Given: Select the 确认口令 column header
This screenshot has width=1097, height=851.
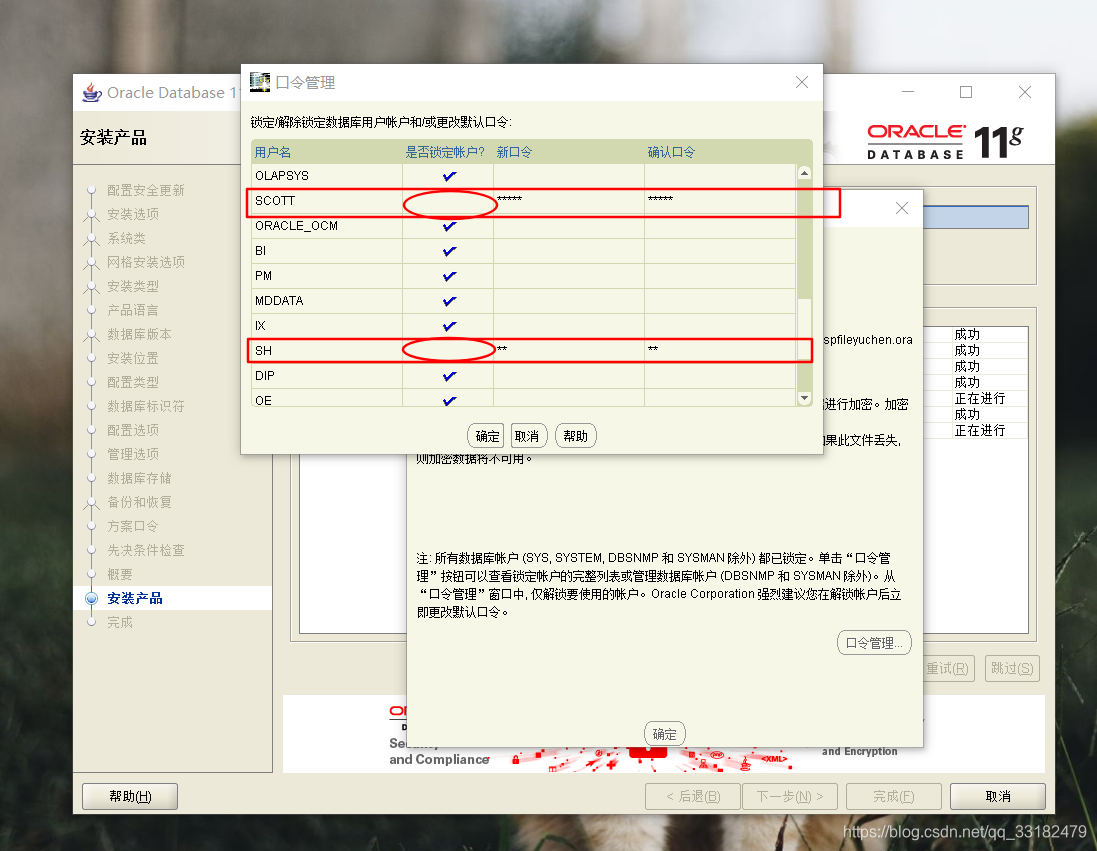Looking at the screenshot, I should (x=720, y=152).
